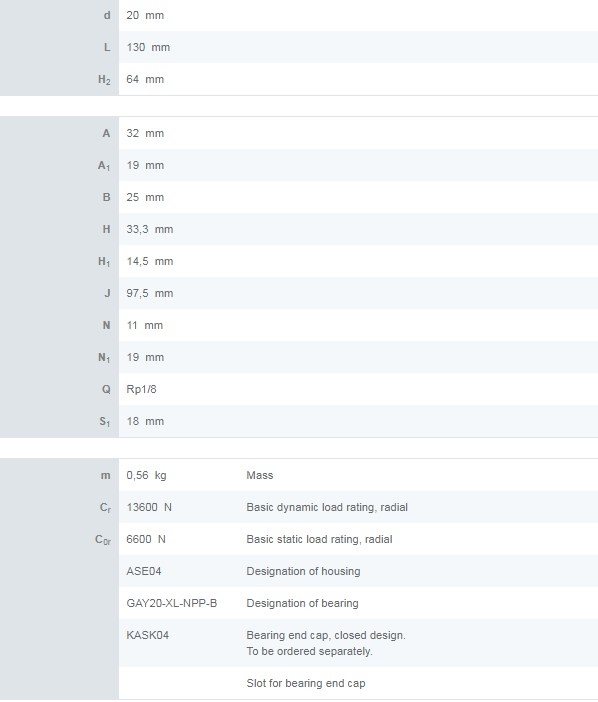The width and height of the screenshot is (598, 702).
Task: Select the H1 14,5 mm value
Action: pyautogui.click(x=150, y=261)
